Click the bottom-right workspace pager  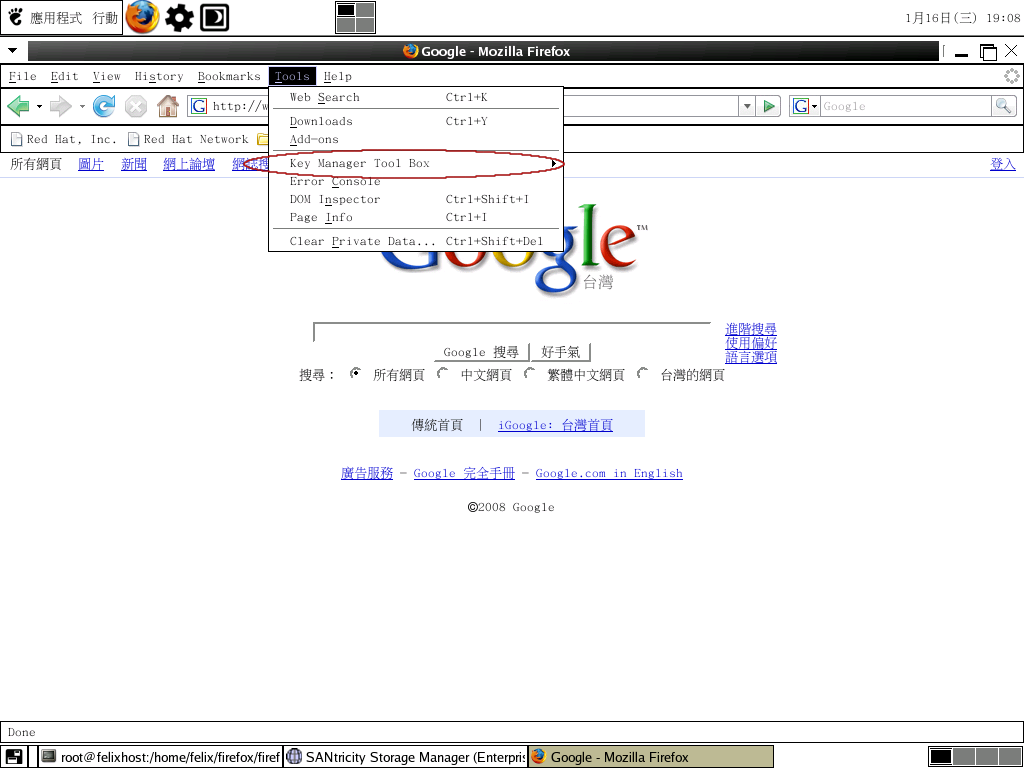click(x=974, y=757)
